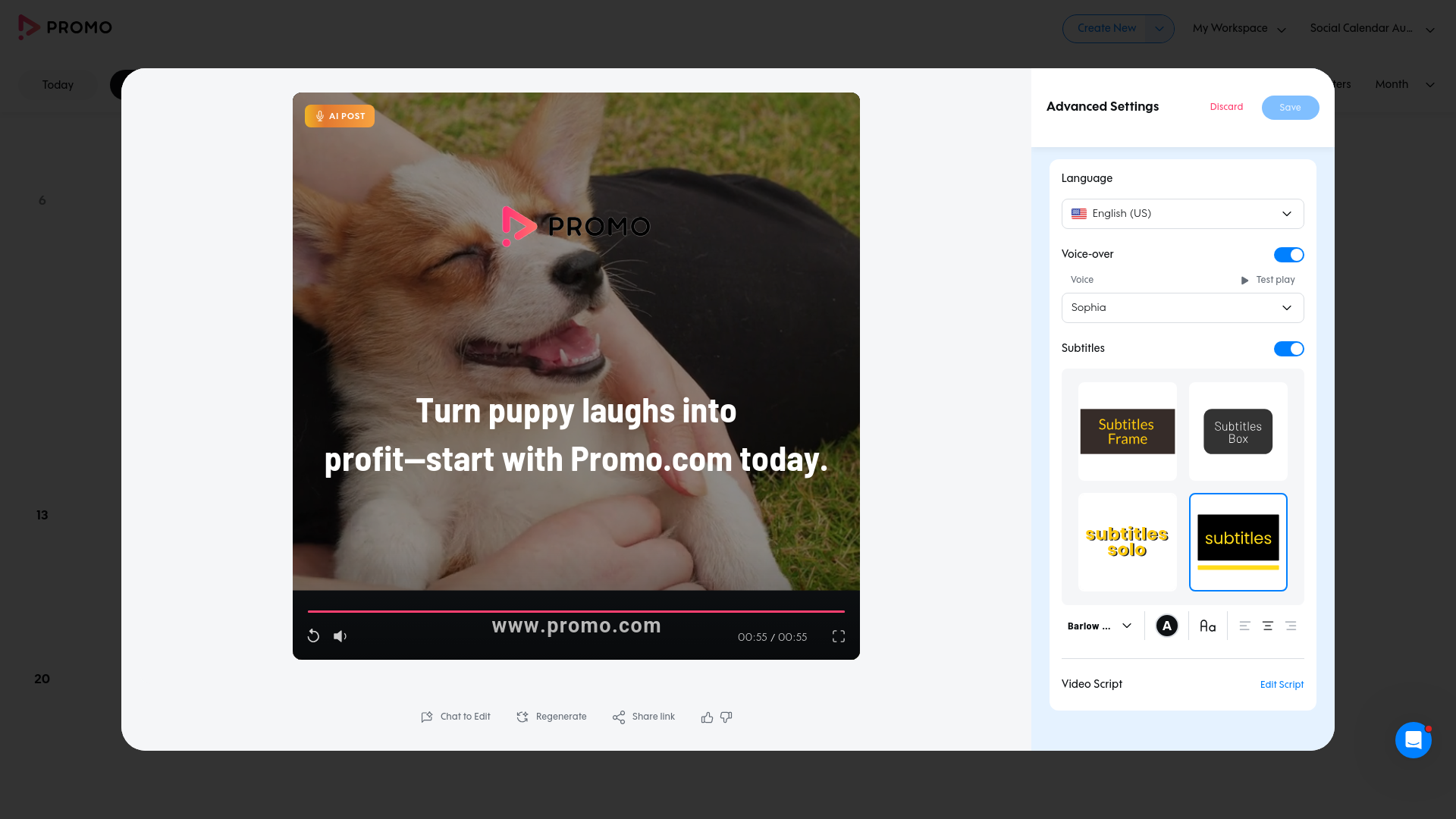Screen dimensions: 1456x819
Task: Click the AI POST badge
Action: [x=340, y=116]
